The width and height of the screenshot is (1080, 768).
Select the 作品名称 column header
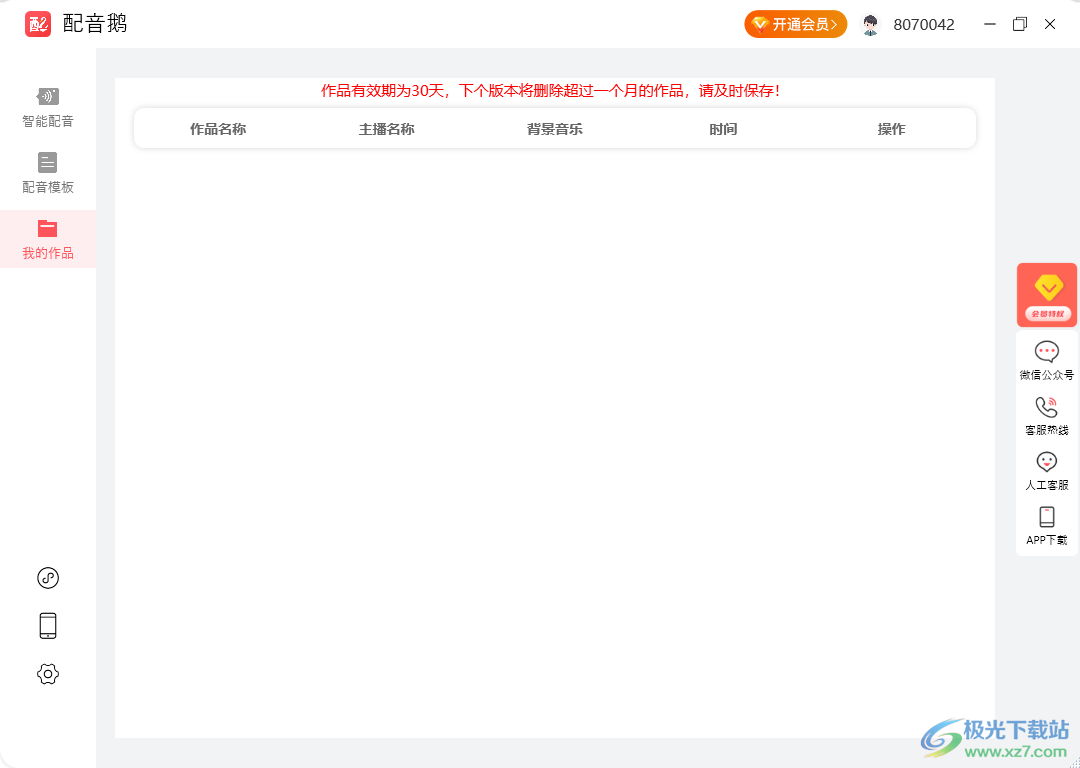tap(219, 128)
